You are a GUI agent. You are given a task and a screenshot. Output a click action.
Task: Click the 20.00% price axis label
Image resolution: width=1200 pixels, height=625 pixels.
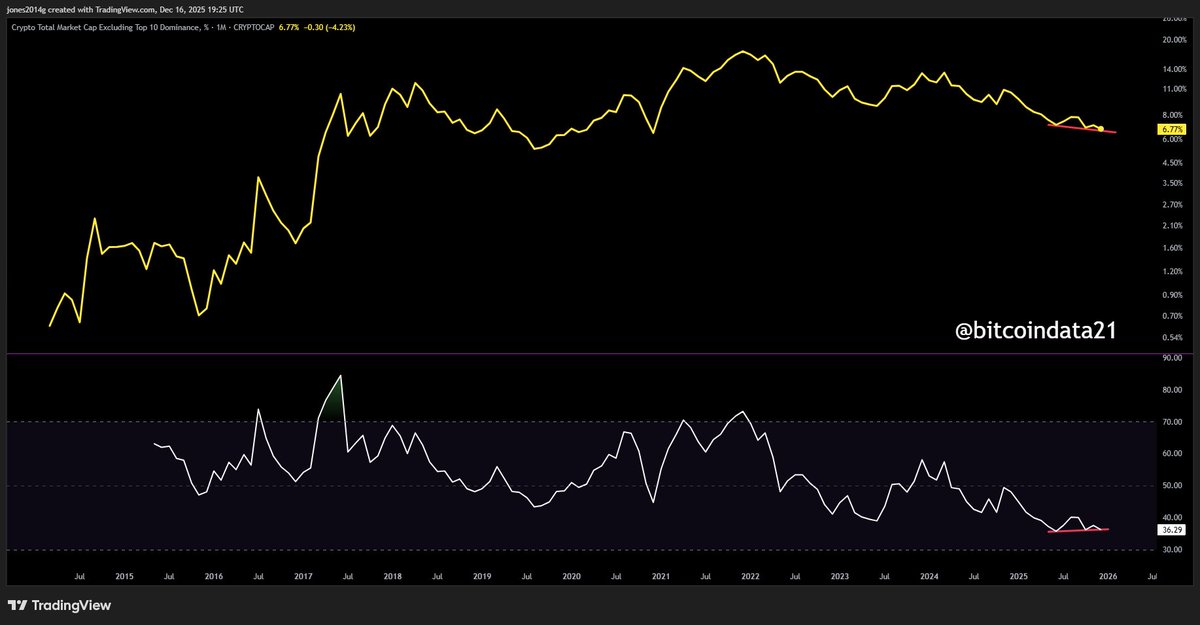pyautogui.click(x=1173, y=41)
